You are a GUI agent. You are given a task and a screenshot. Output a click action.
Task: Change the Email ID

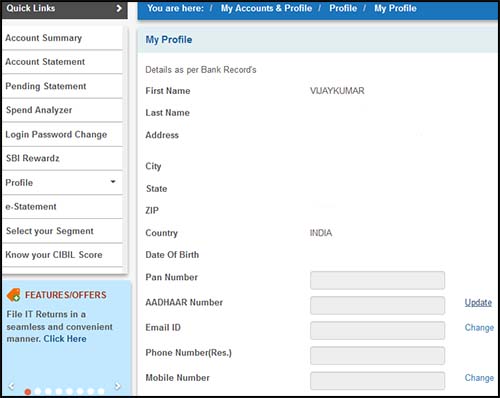479,328
